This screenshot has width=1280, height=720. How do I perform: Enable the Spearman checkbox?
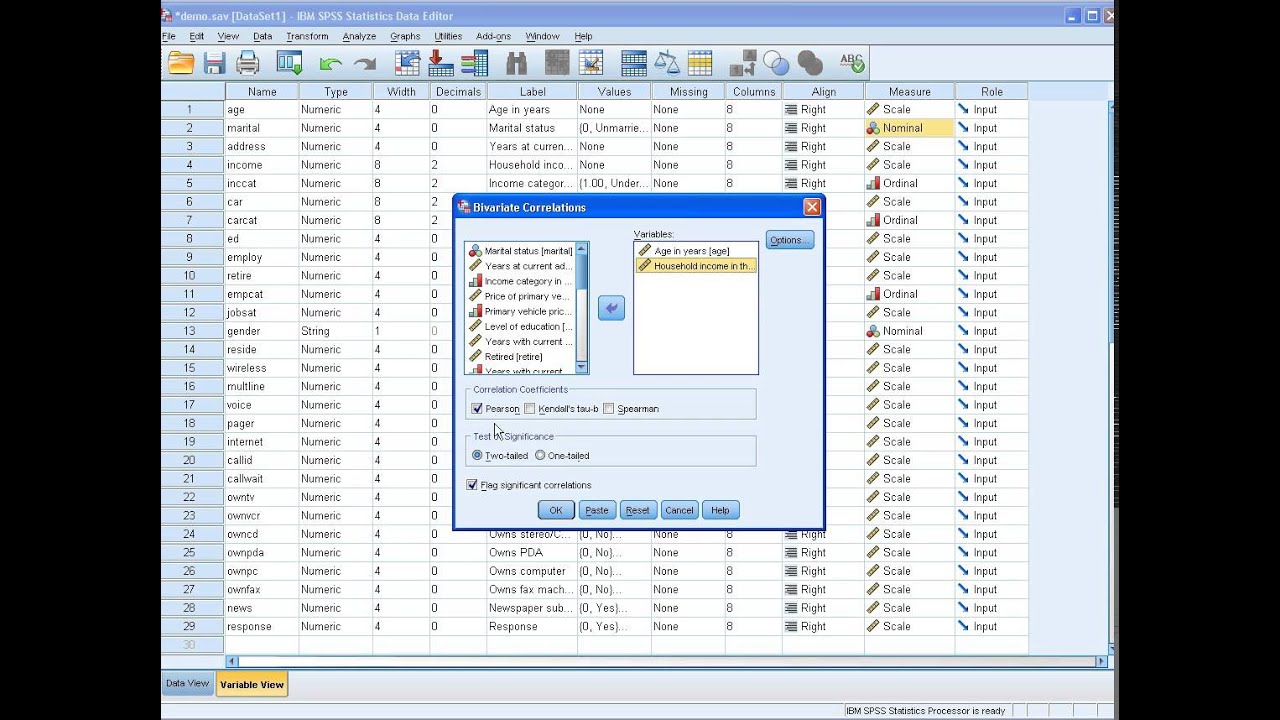pyautogui.click(x=608, y=408)
